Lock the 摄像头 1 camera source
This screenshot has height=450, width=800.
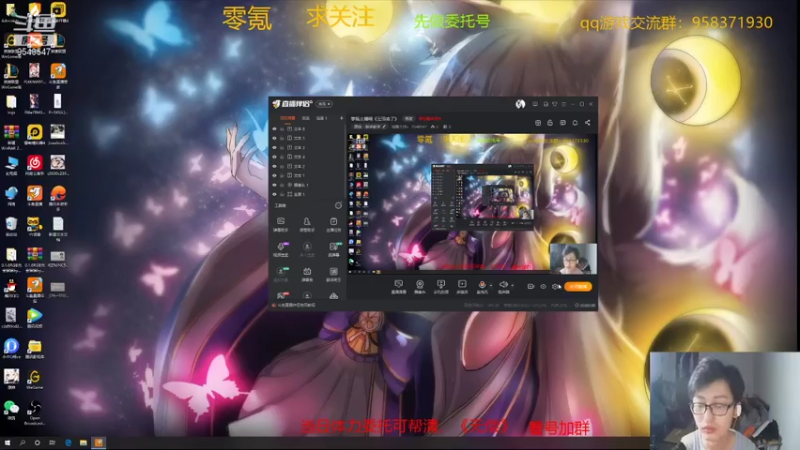coord(282,185)
